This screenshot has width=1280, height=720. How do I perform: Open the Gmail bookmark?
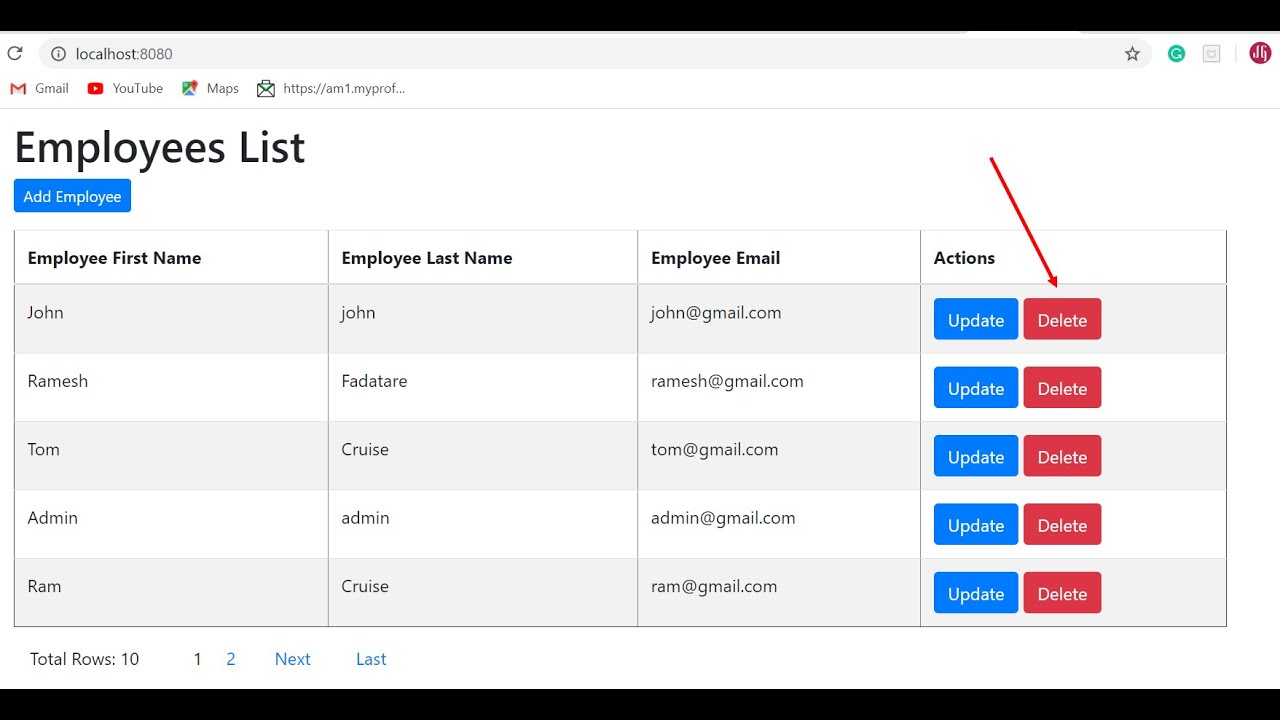pyautogui.click(x=39, y=88)
